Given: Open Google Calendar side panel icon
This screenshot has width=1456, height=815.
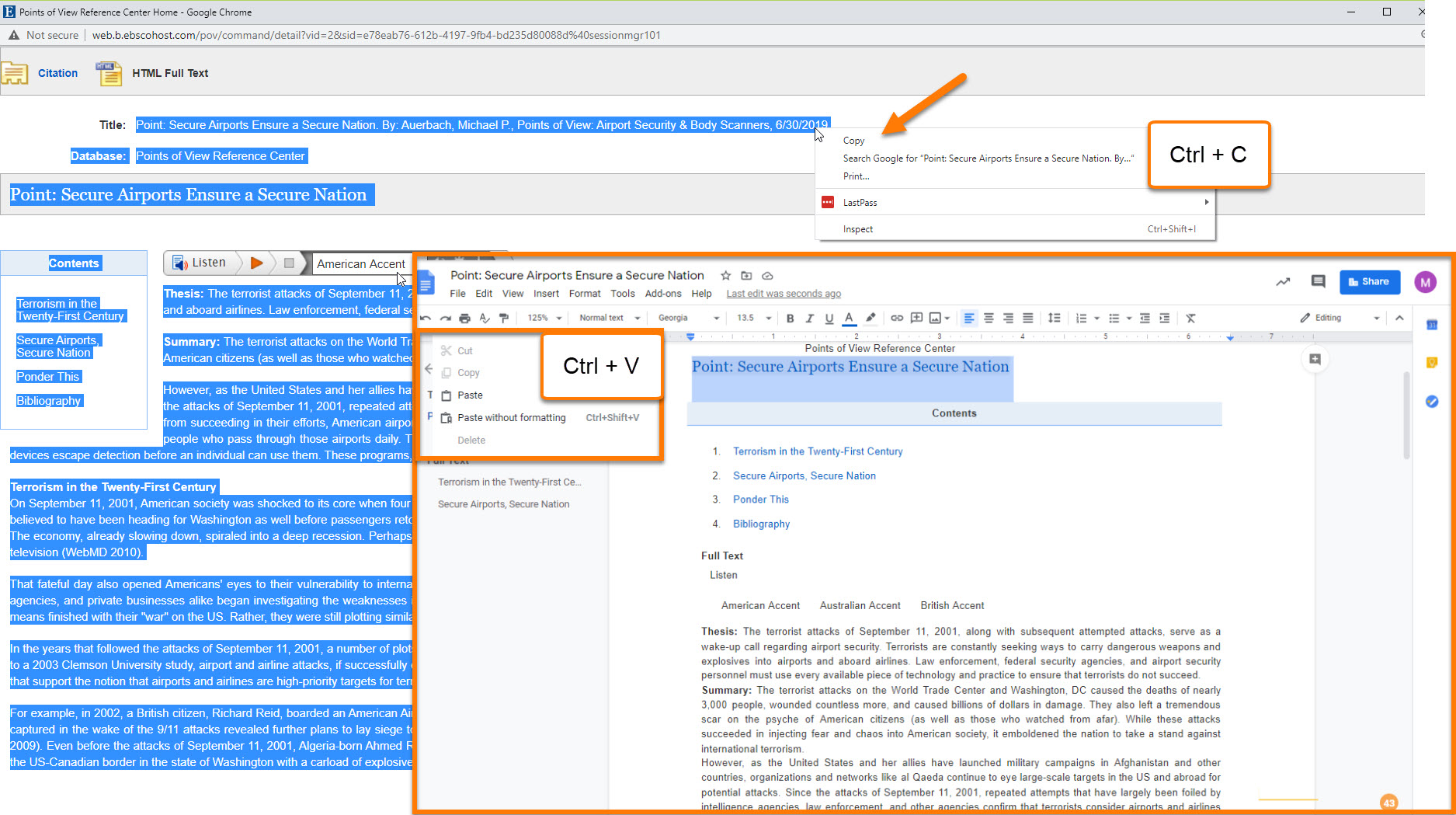Looking at the screenshot, I should point(1432,325).
